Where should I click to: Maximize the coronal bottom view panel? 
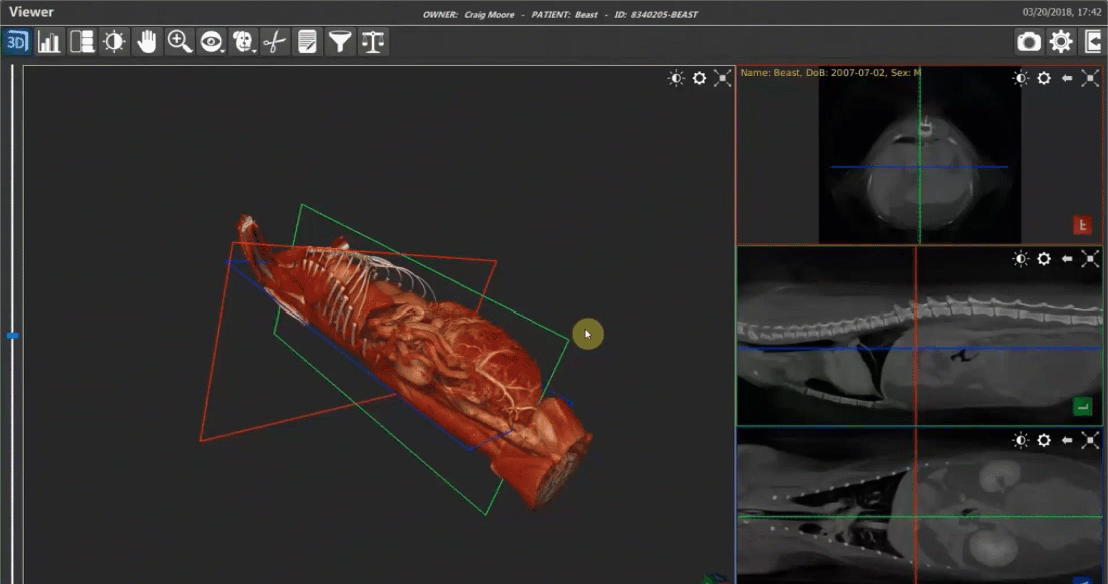1090,440
